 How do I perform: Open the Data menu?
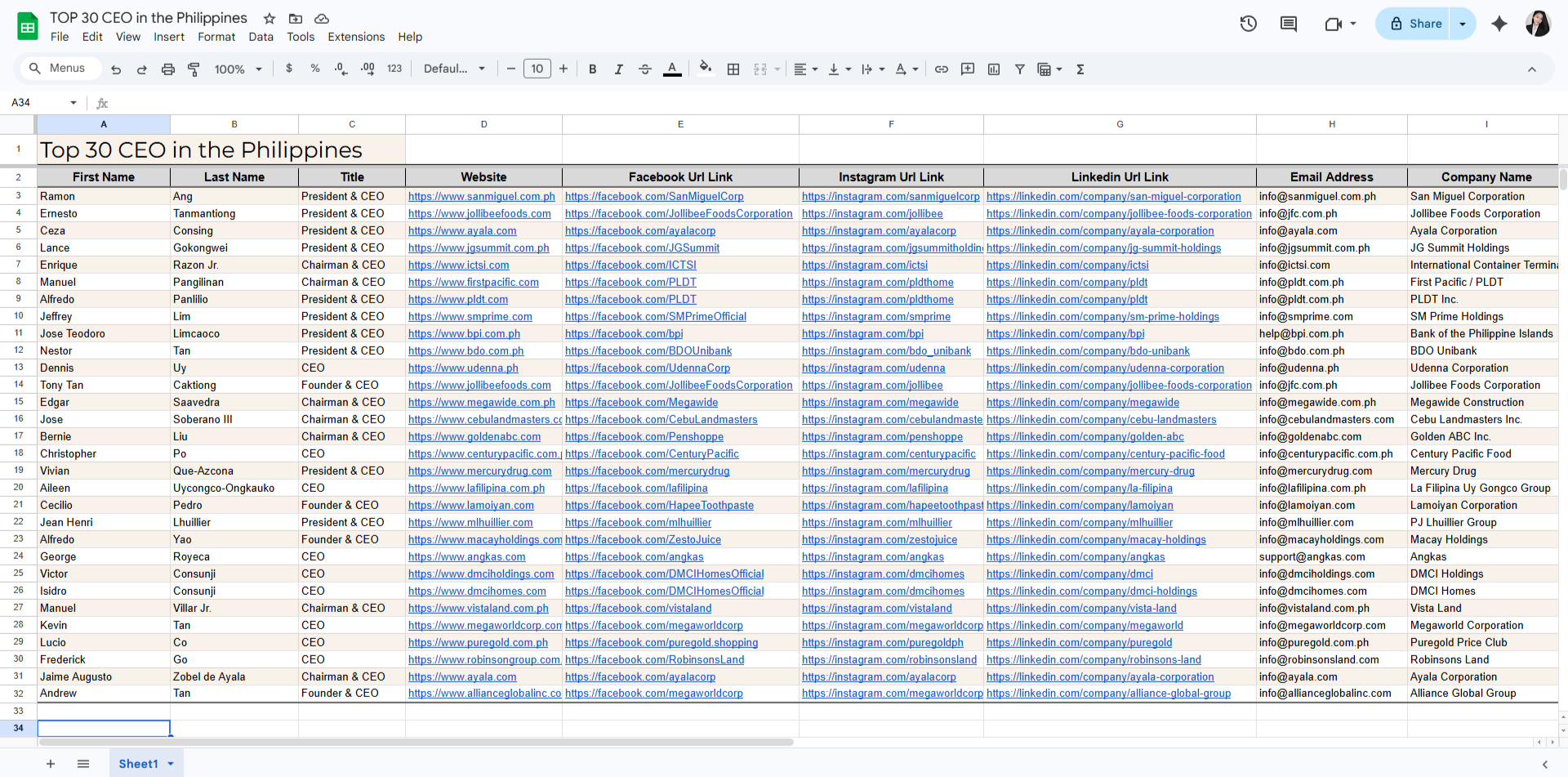(261, 37)
